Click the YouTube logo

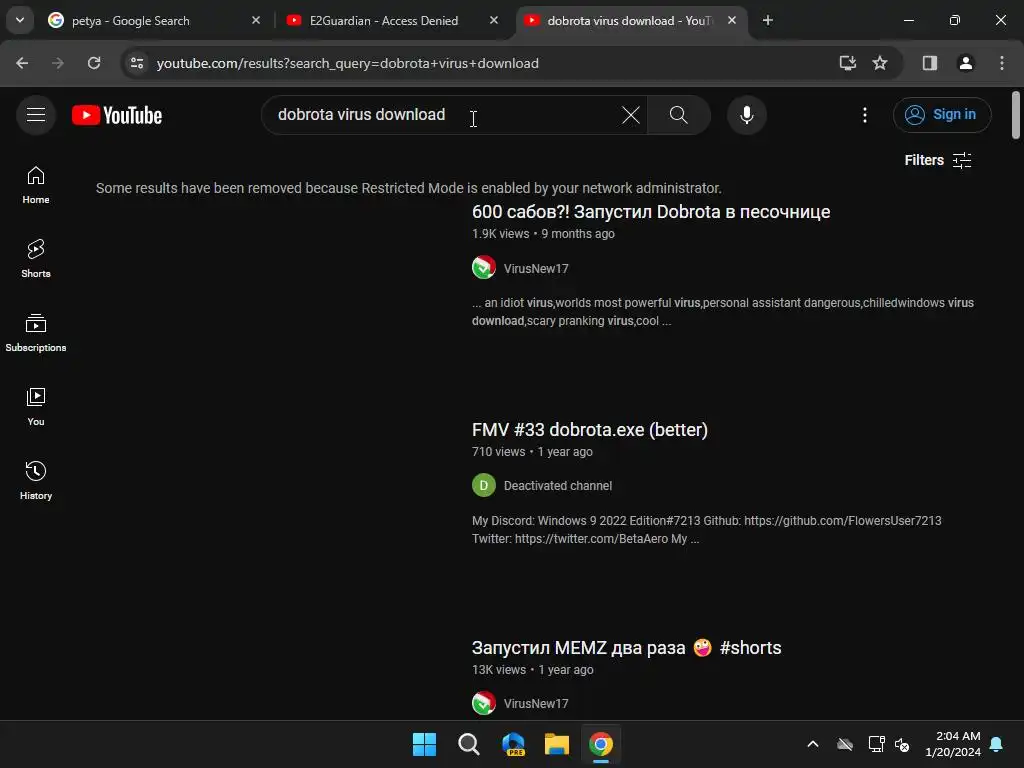point(117,116)
